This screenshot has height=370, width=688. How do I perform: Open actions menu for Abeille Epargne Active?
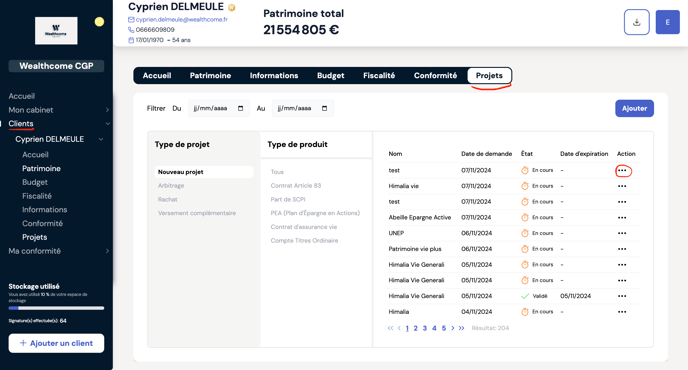coord(622,218)
